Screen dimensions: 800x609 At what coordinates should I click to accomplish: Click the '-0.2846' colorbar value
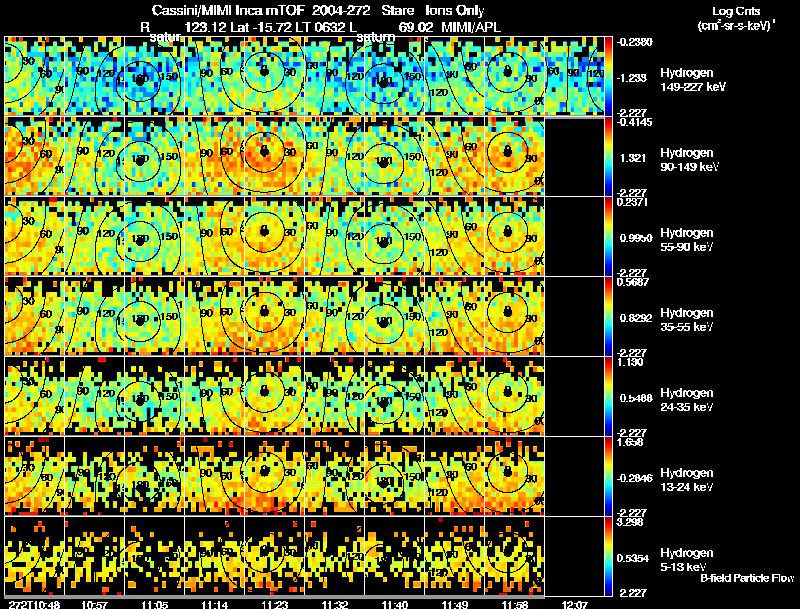click(x=634, y=478)
